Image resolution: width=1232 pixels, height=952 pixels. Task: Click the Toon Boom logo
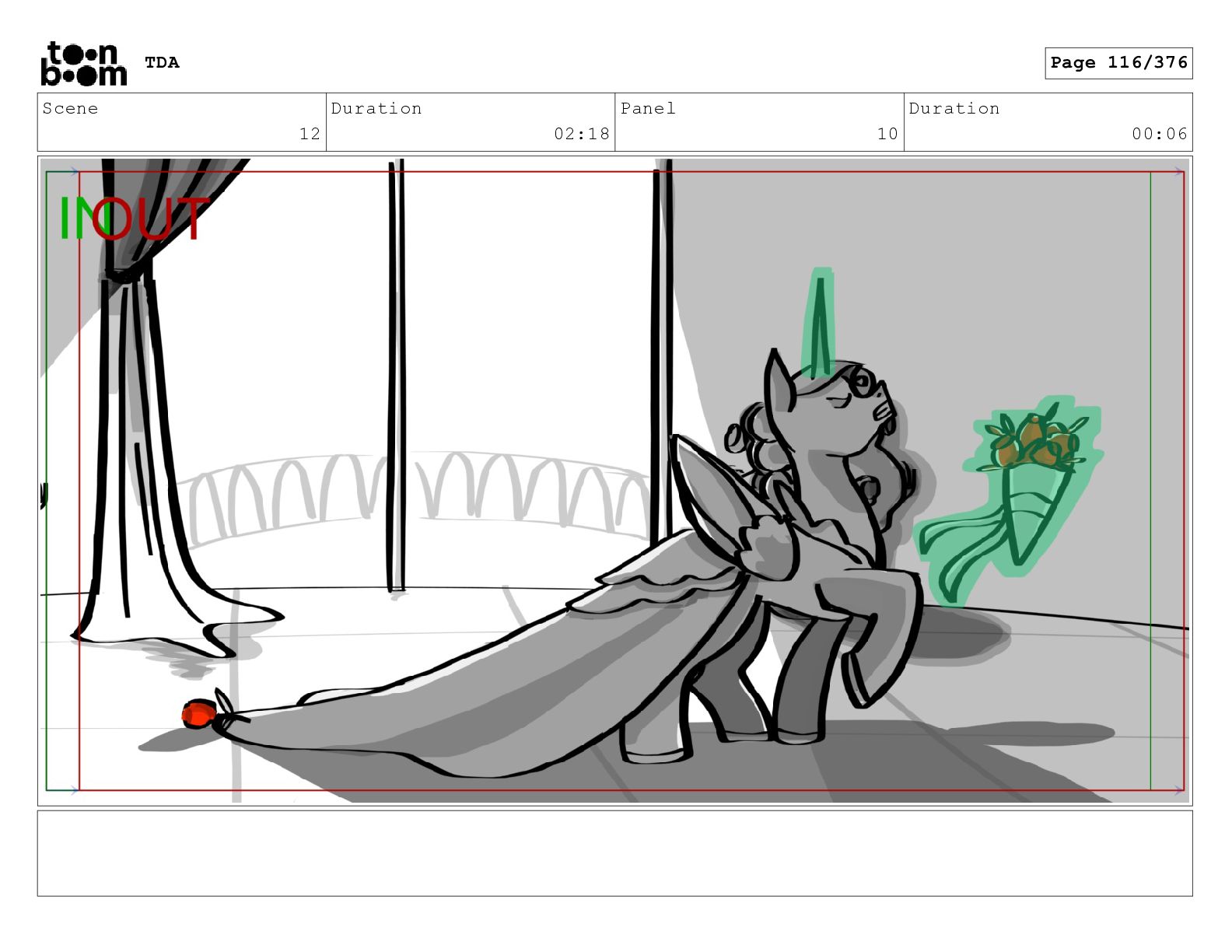click(x=83, y=63)
